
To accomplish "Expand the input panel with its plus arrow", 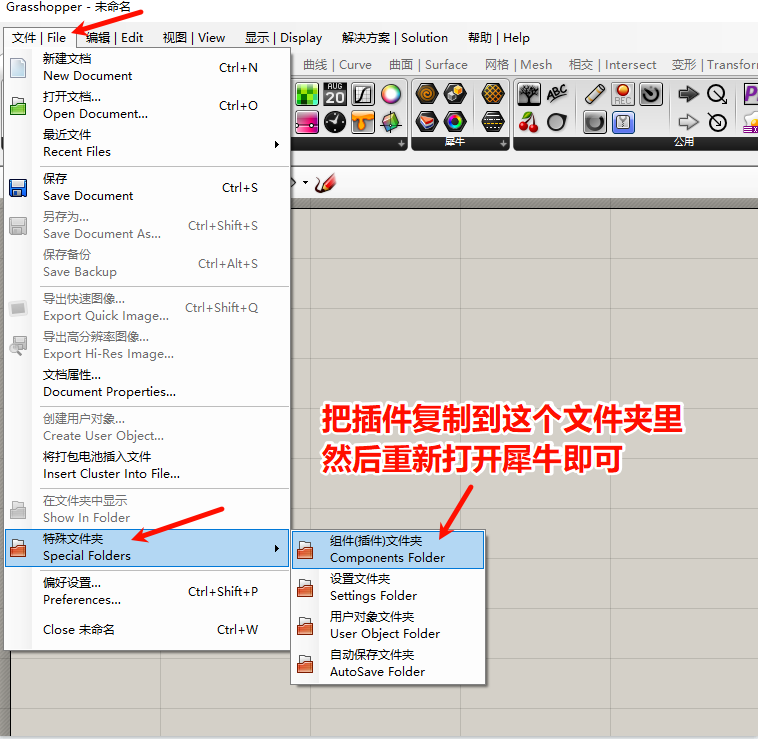I will tap(401, 144).
